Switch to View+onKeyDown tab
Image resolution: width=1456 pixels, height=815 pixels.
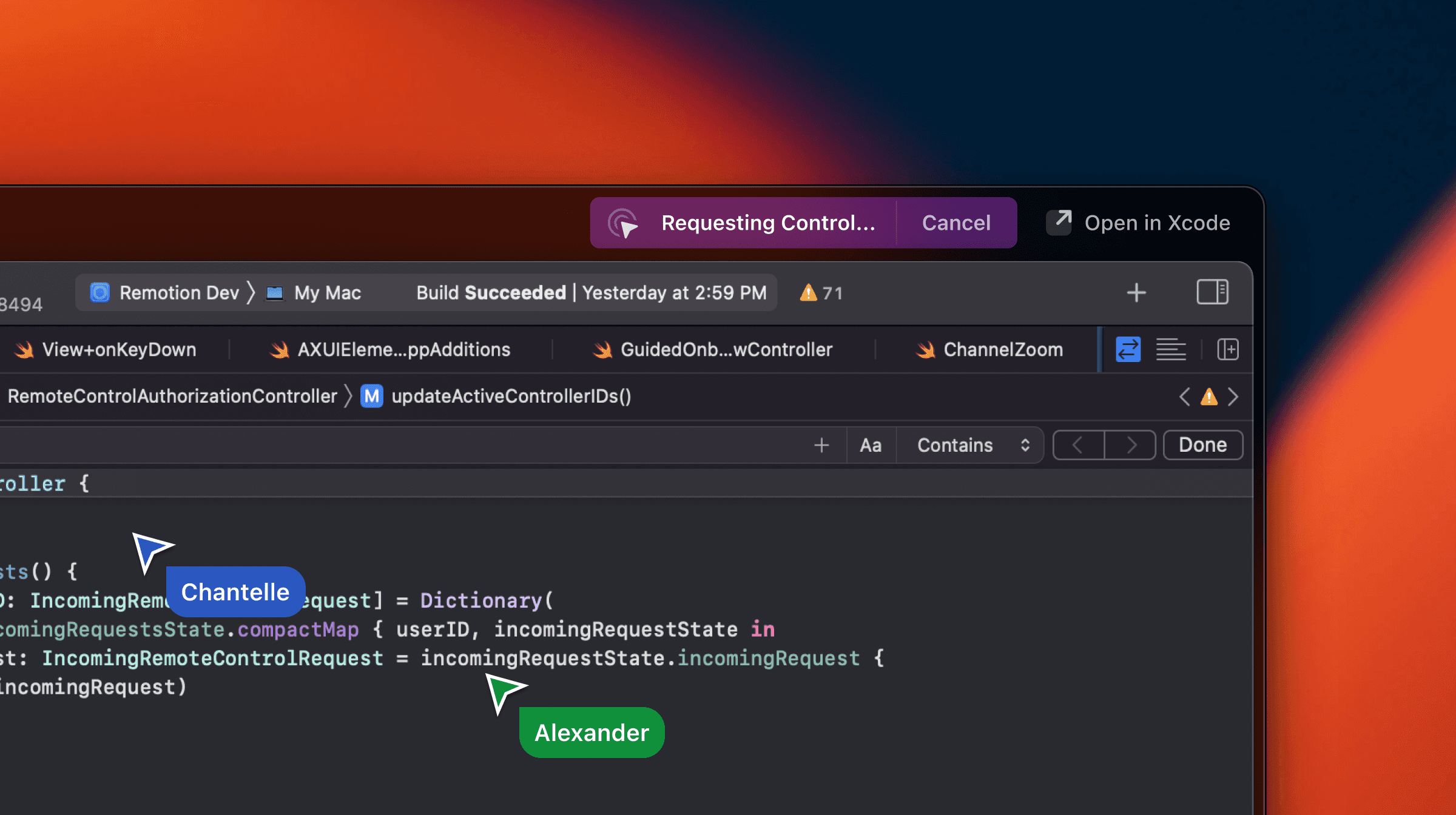[119, 350]
